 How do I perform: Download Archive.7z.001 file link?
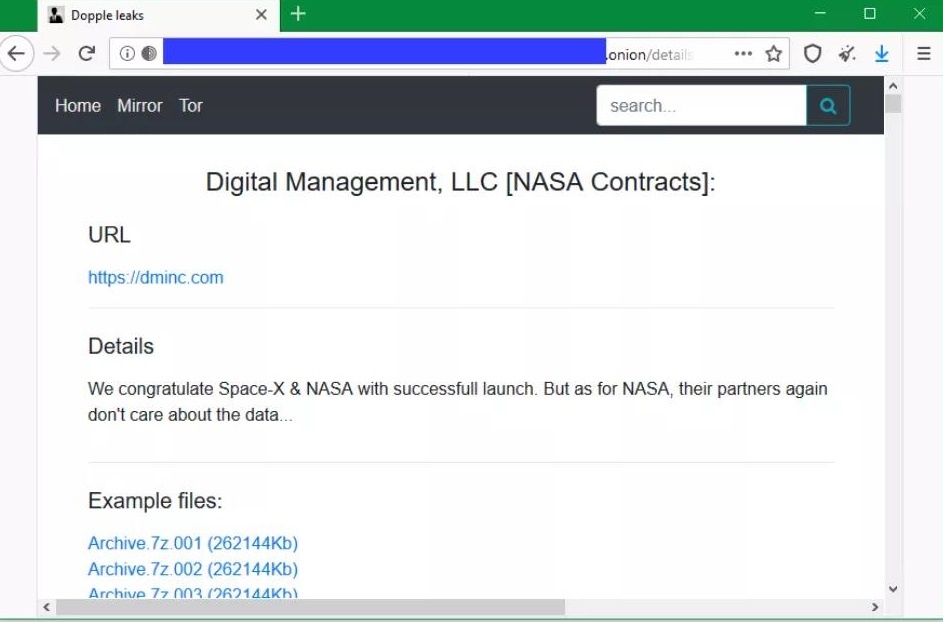(x=193, y=544)
